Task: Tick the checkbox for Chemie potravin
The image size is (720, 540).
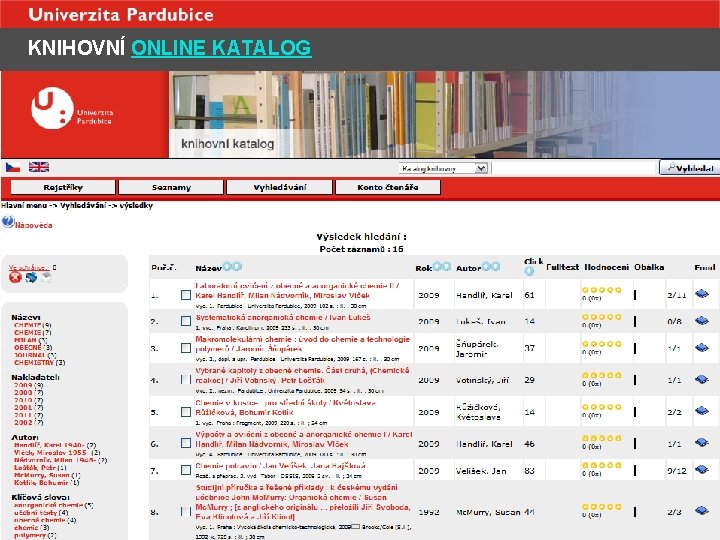Action: (186, 470)
